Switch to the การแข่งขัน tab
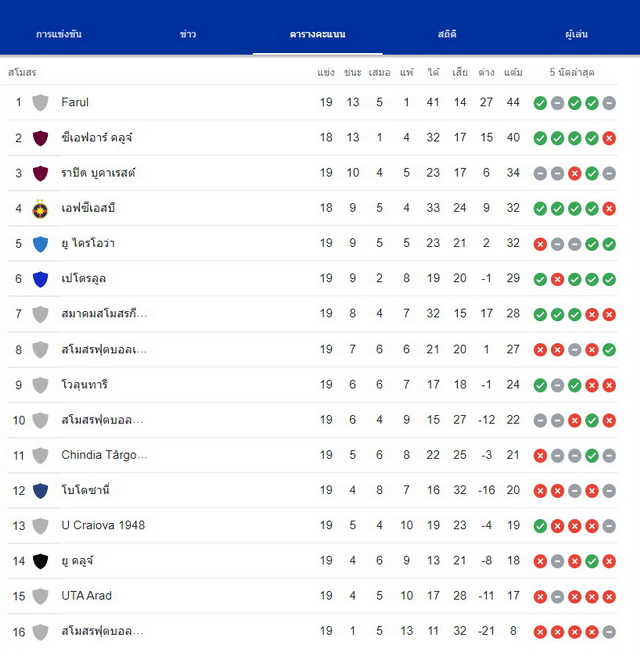 (59, 34)
